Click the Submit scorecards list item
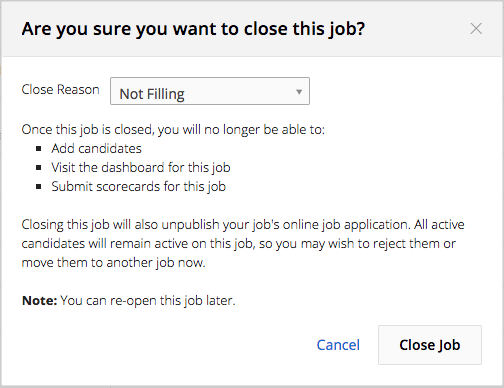This screenshot has width=504, height=388. point(139,187)
